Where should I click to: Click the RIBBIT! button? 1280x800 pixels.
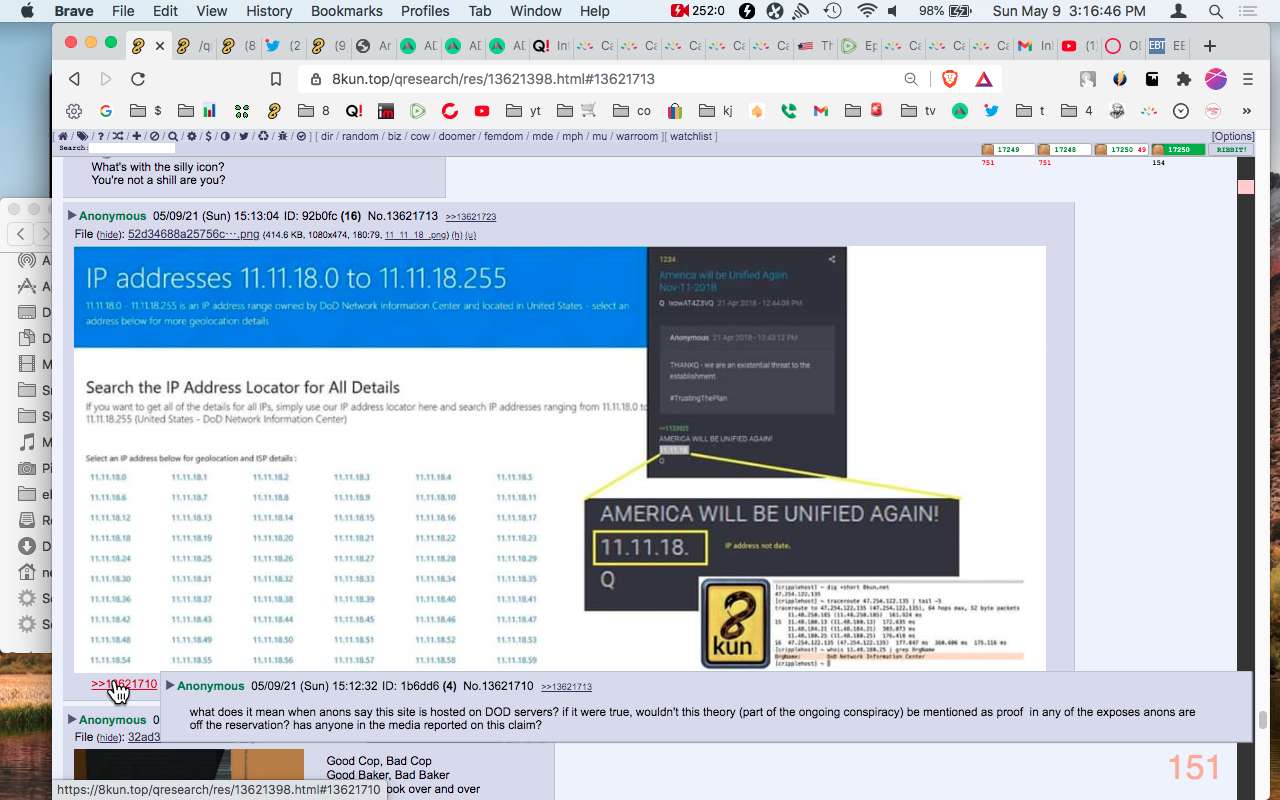[x=1232, y=149]
